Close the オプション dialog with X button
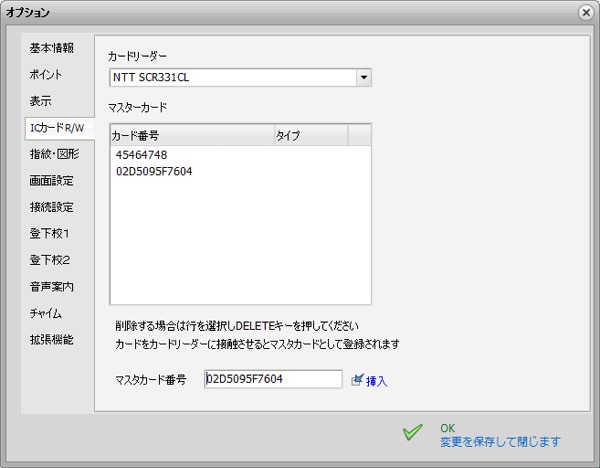 (x=585, y=13)
